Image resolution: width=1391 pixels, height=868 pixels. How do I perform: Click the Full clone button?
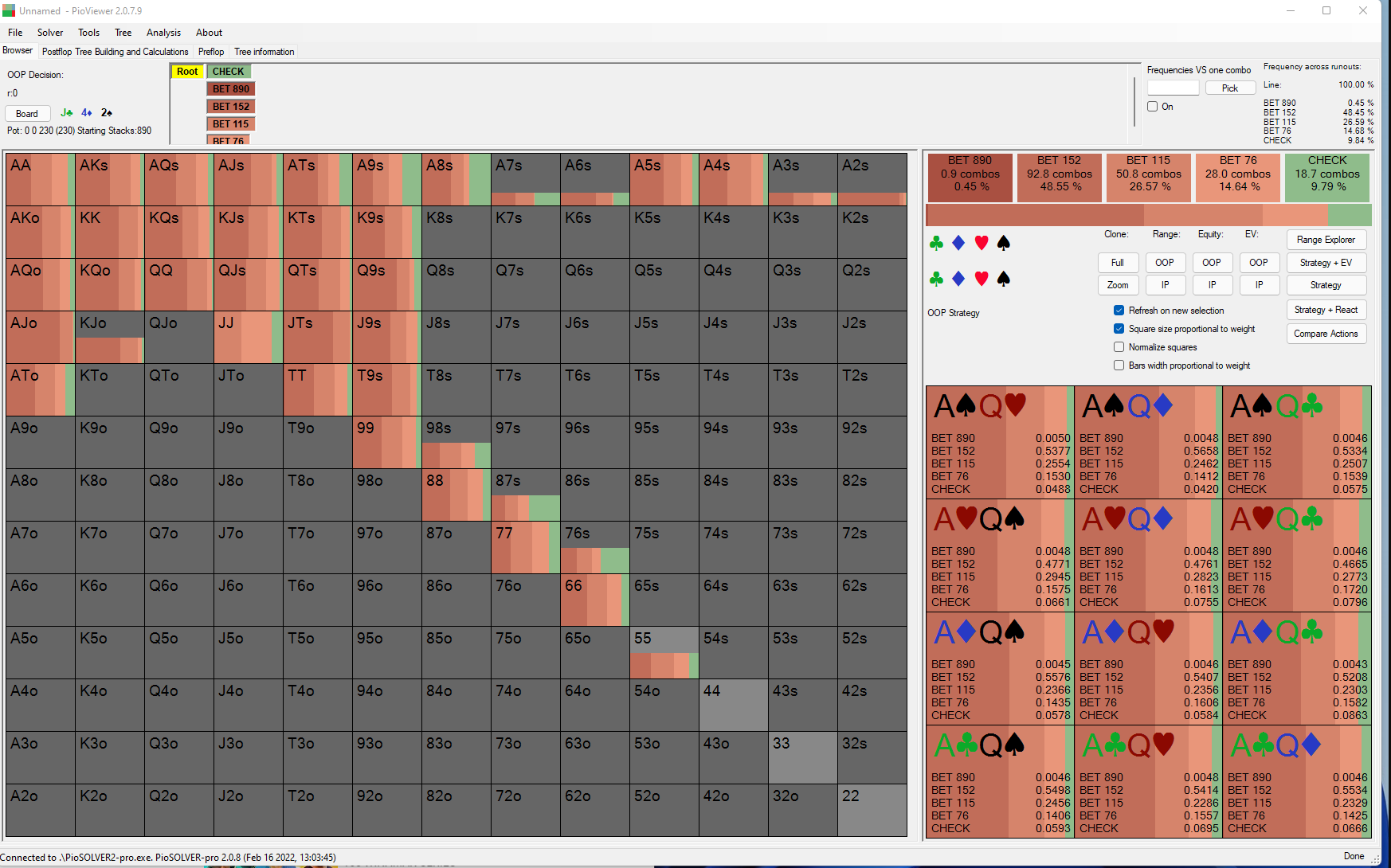[1118, 263]
